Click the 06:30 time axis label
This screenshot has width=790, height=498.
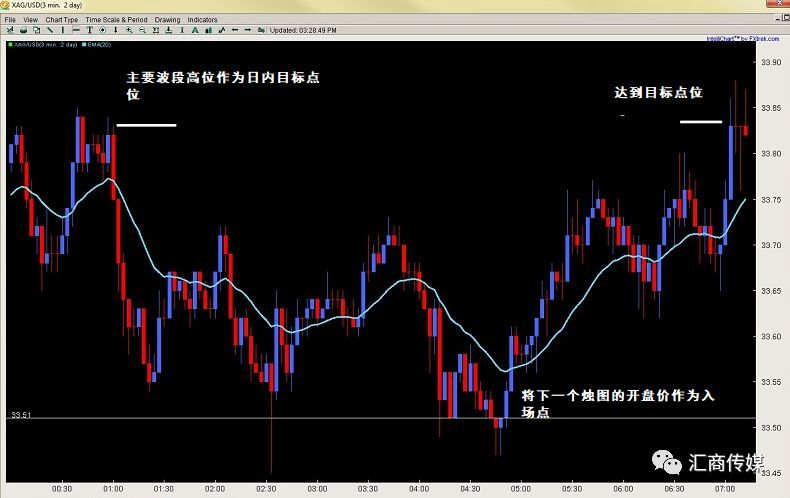coord(674,489)
